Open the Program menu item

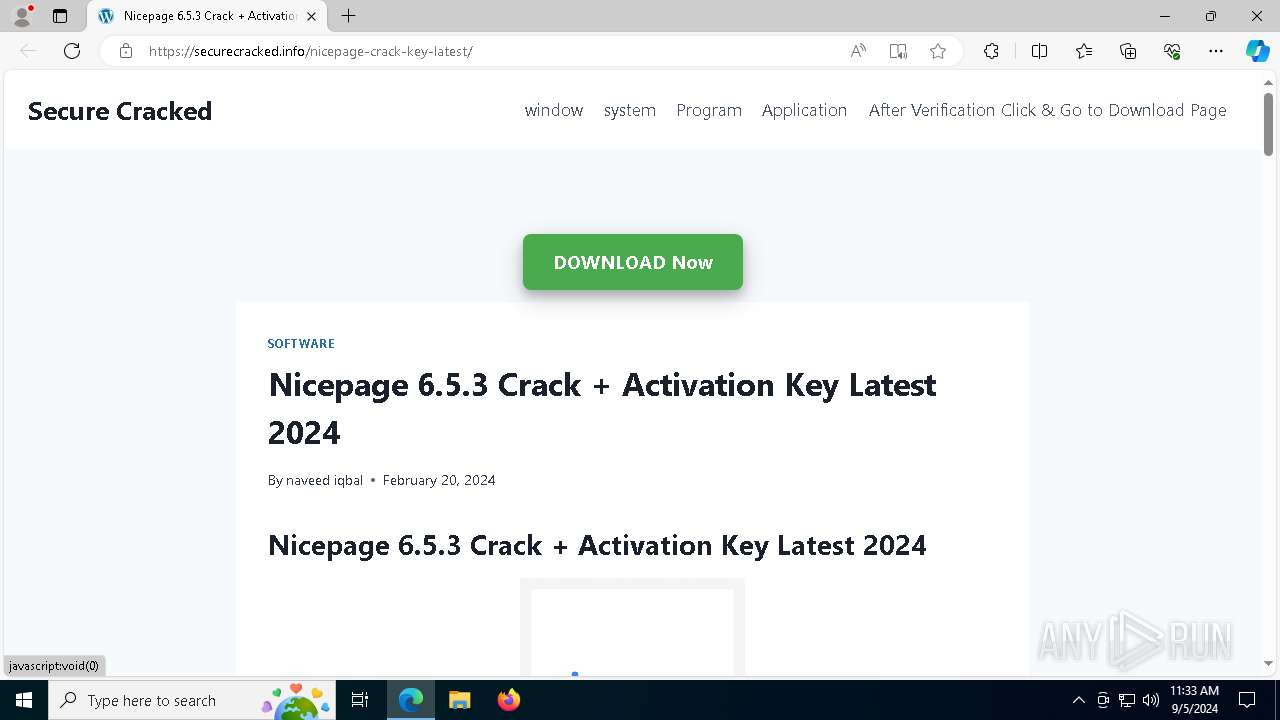pyautogui.click(x=709, y=110)
